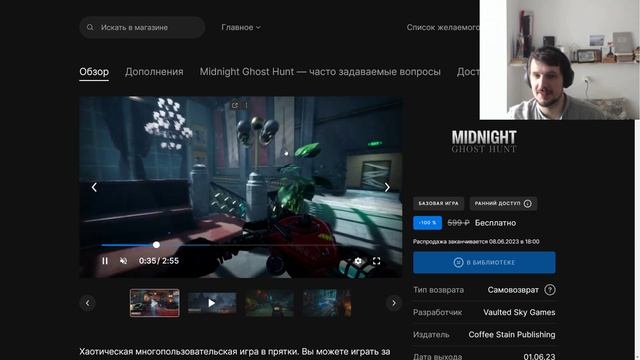Open the Обзор tab
640x360 pixels.
tap(94, 72)
